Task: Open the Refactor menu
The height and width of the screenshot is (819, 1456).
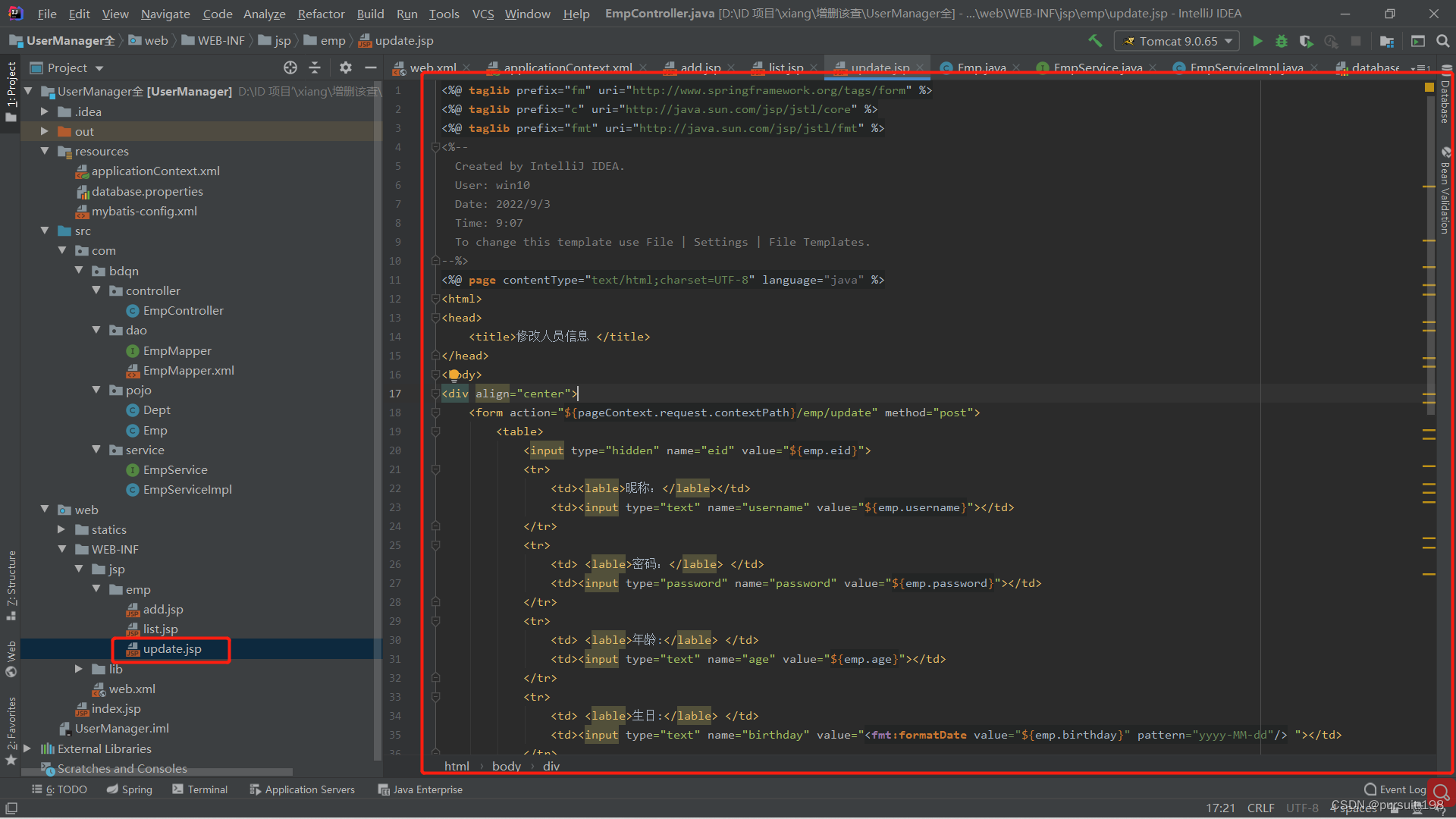Action: point(321,14)
